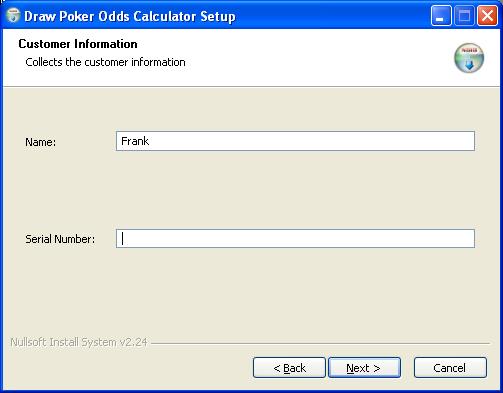Click the 'Name:' label

pyautogui.click(x=41, y=142)
